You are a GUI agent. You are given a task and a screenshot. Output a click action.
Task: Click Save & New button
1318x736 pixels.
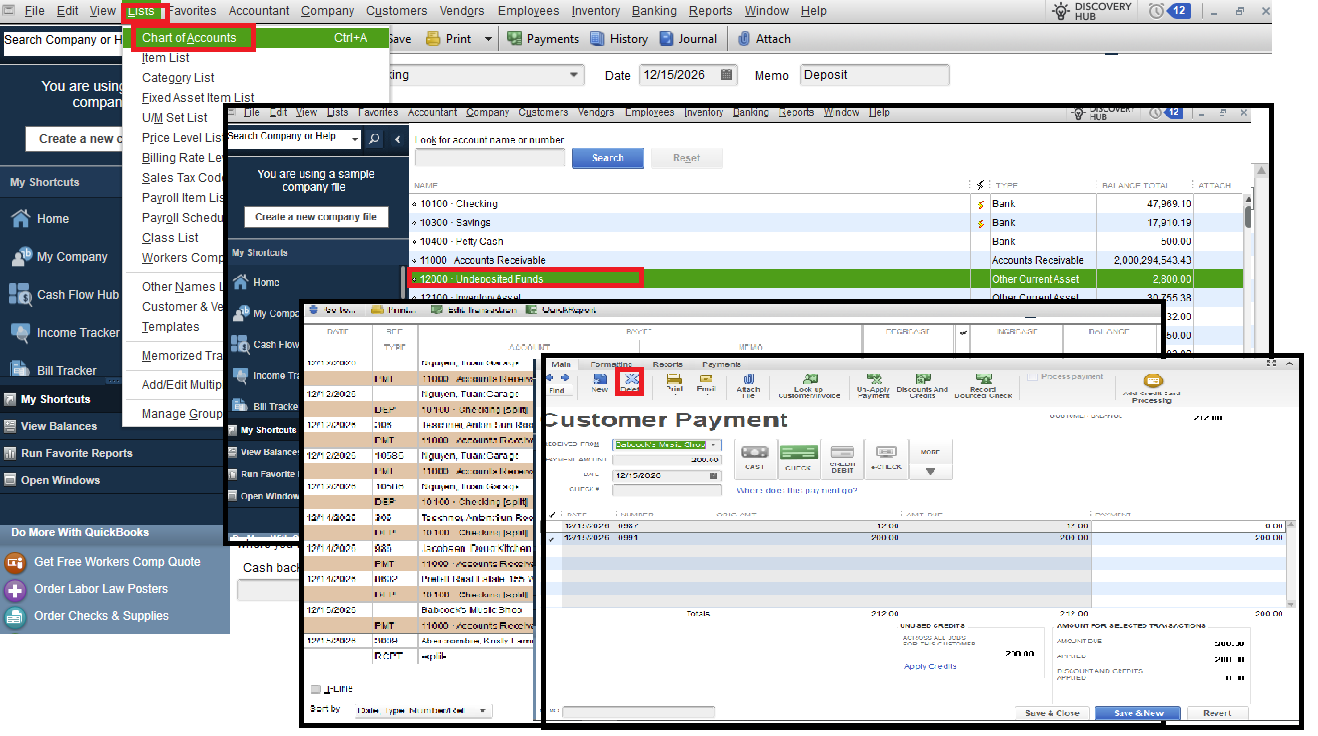coord(1137,712)
